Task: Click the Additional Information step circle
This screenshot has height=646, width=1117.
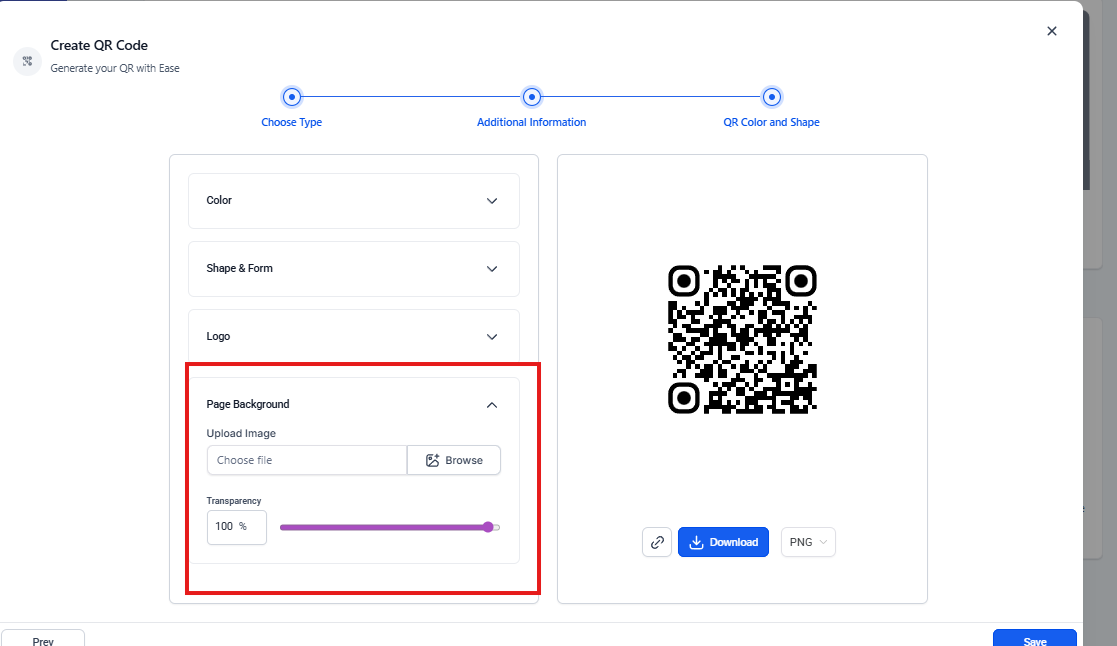Action: (532, 97)
